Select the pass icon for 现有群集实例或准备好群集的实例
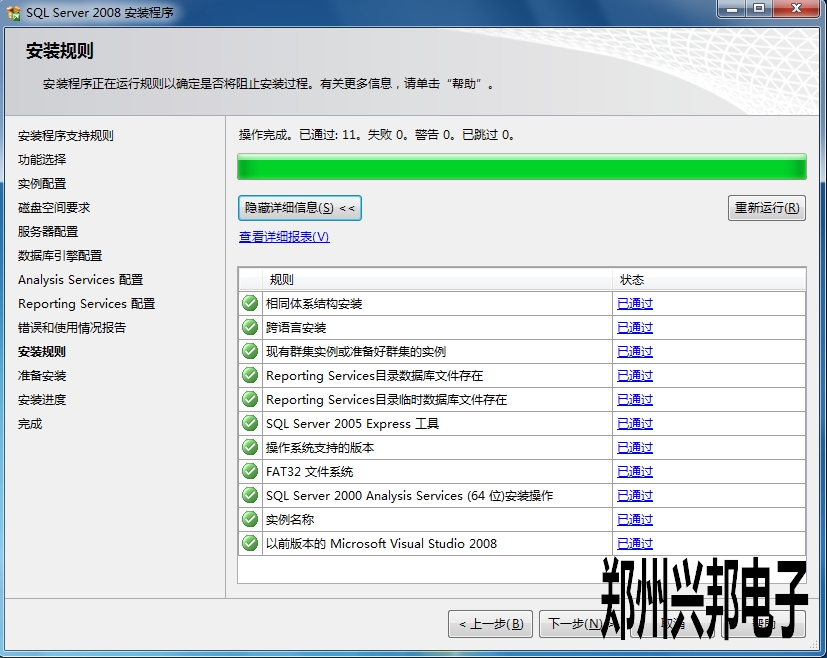 250,351
